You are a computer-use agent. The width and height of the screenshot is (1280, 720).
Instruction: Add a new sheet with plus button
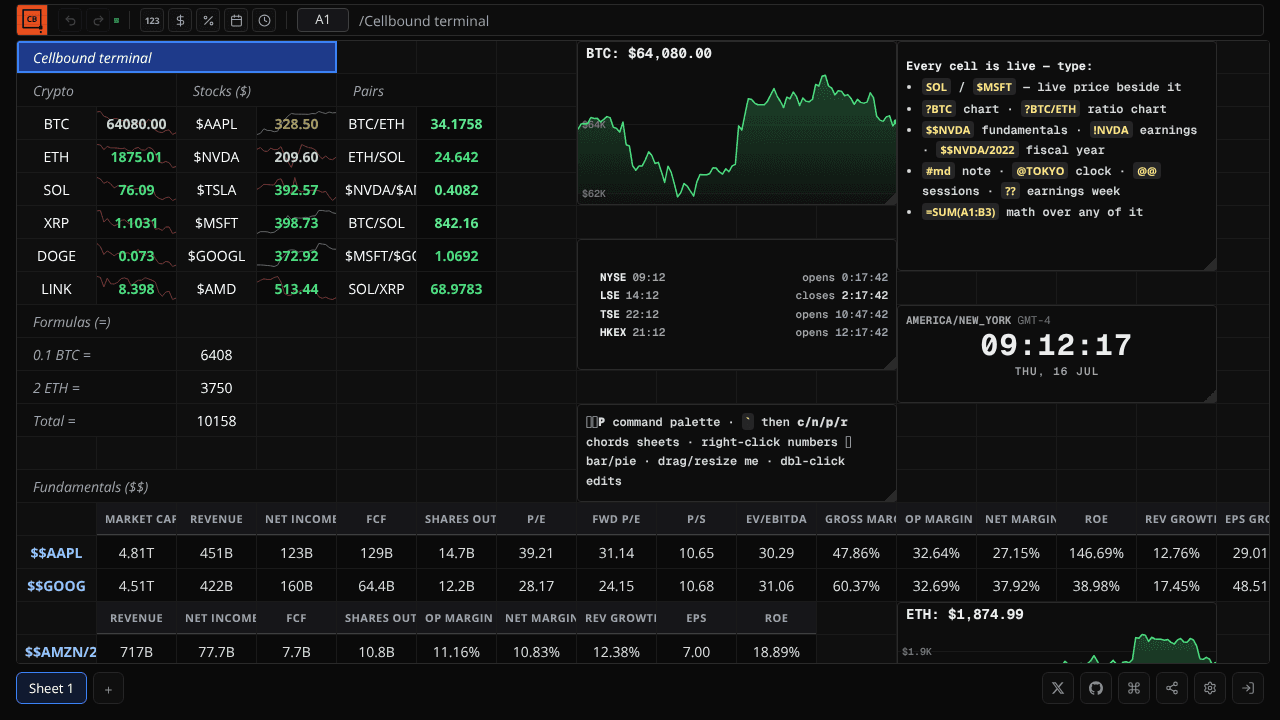(x=108, y=688)
